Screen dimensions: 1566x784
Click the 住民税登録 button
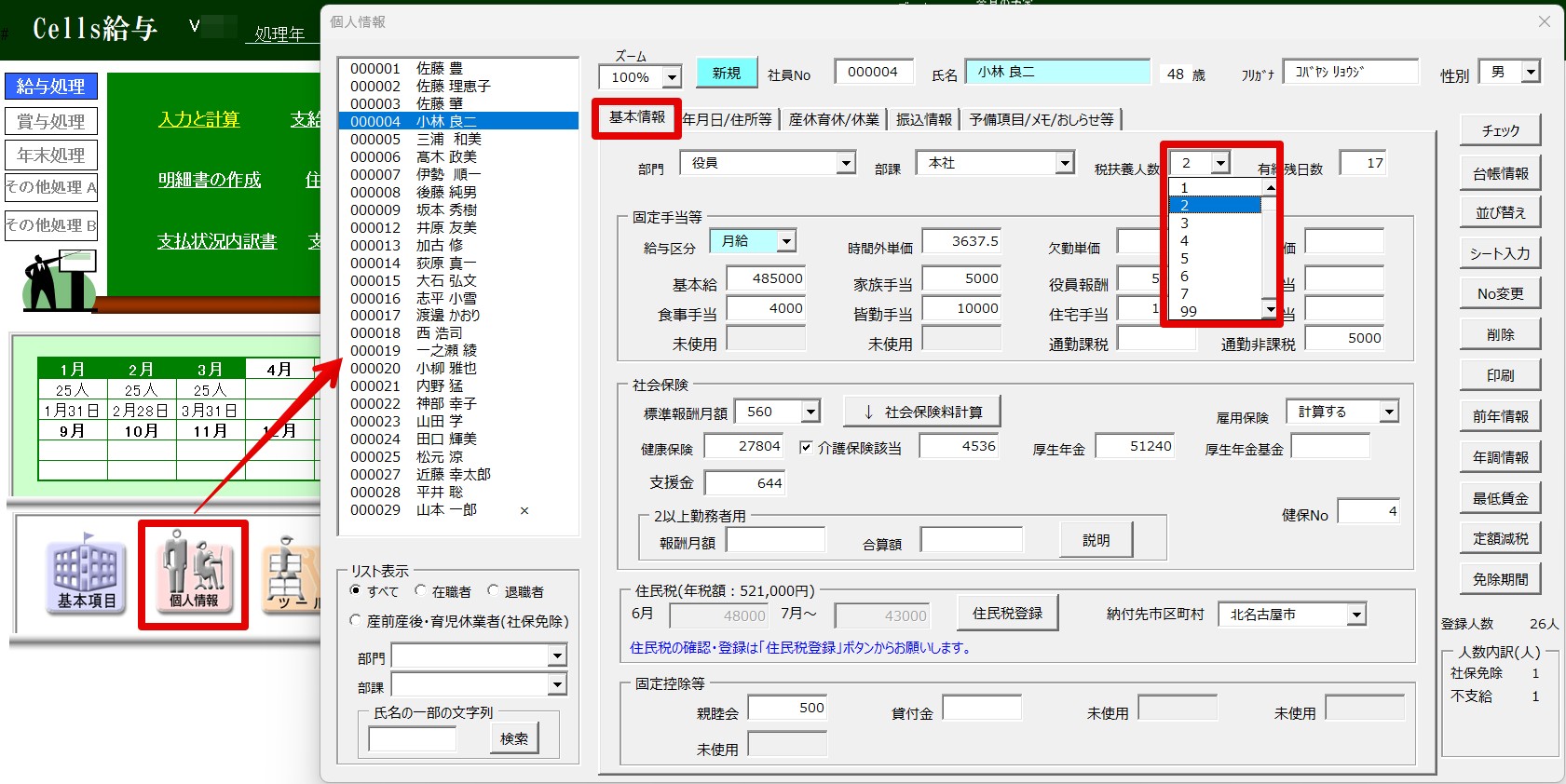coord(1007,614)
